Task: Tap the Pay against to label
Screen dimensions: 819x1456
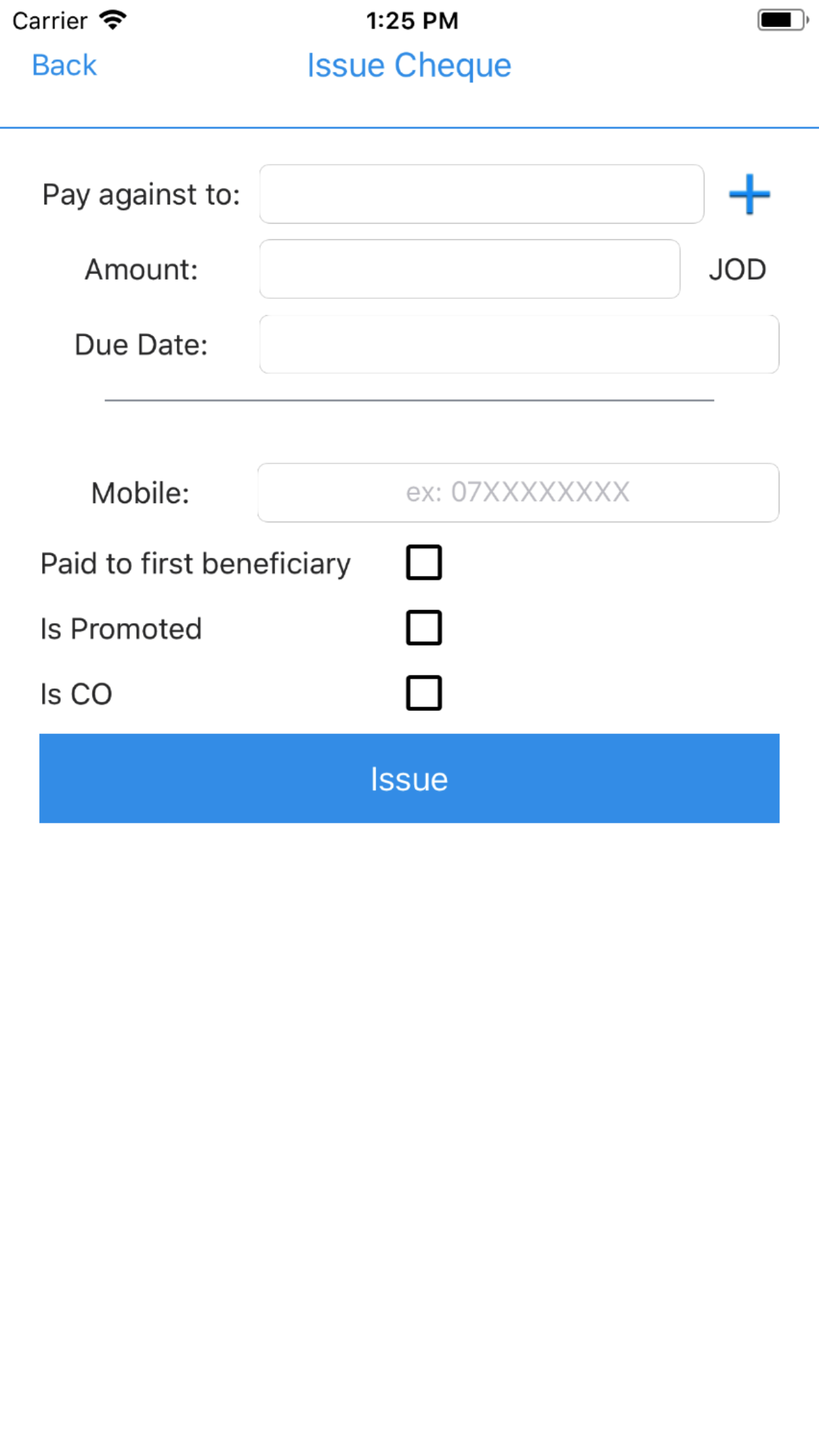Action: point(141,195)
